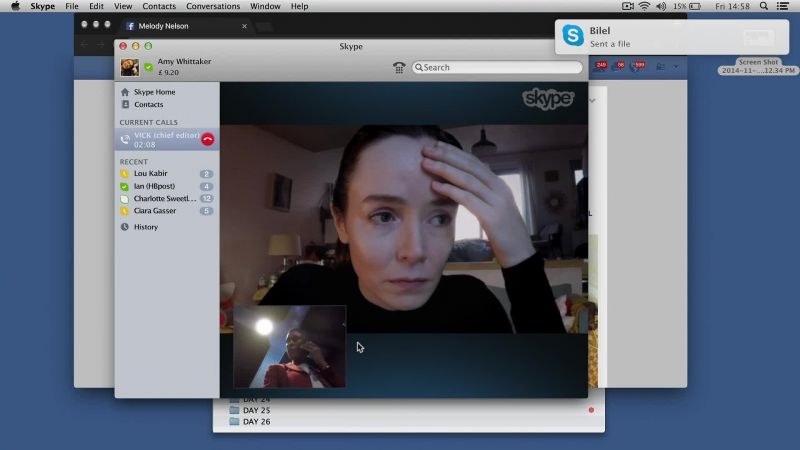
Task: Click the screen recording menu bar icon
Action: tap(628, 6)
